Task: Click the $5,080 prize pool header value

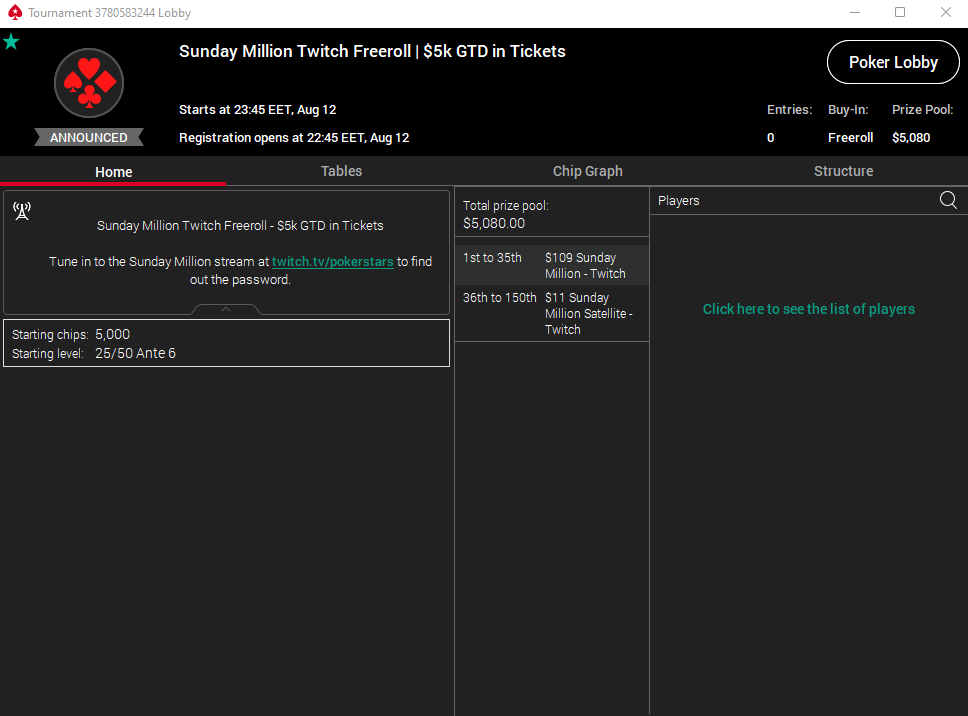Action: pyautogui.click(x=911, y=138)
